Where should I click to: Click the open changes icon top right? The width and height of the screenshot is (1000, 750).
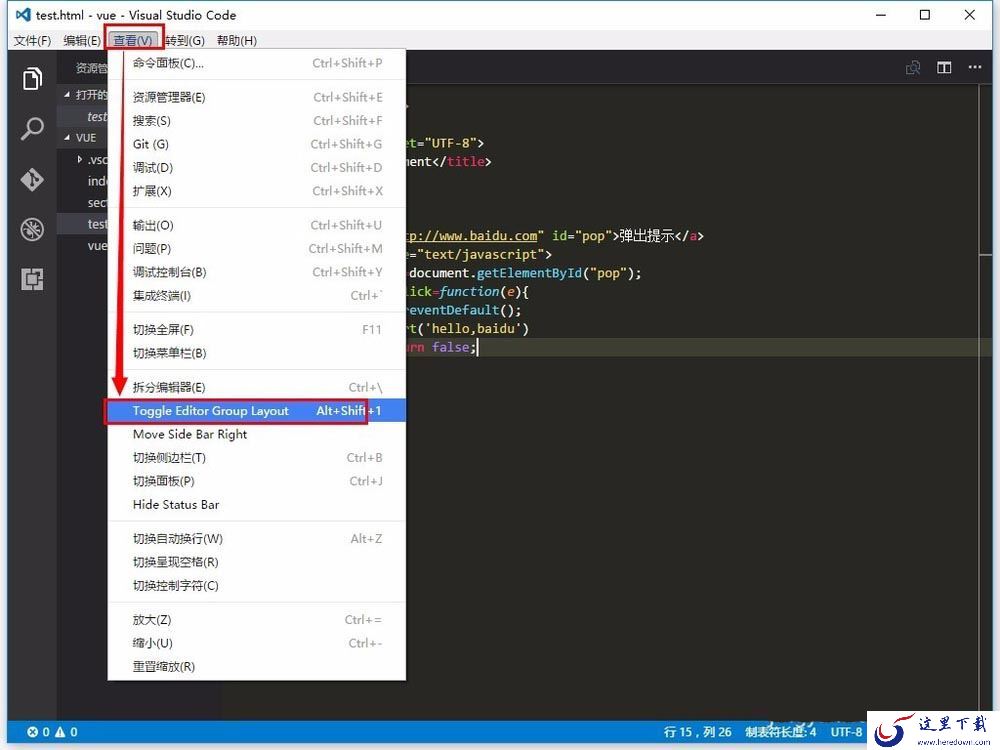point(913,67)
